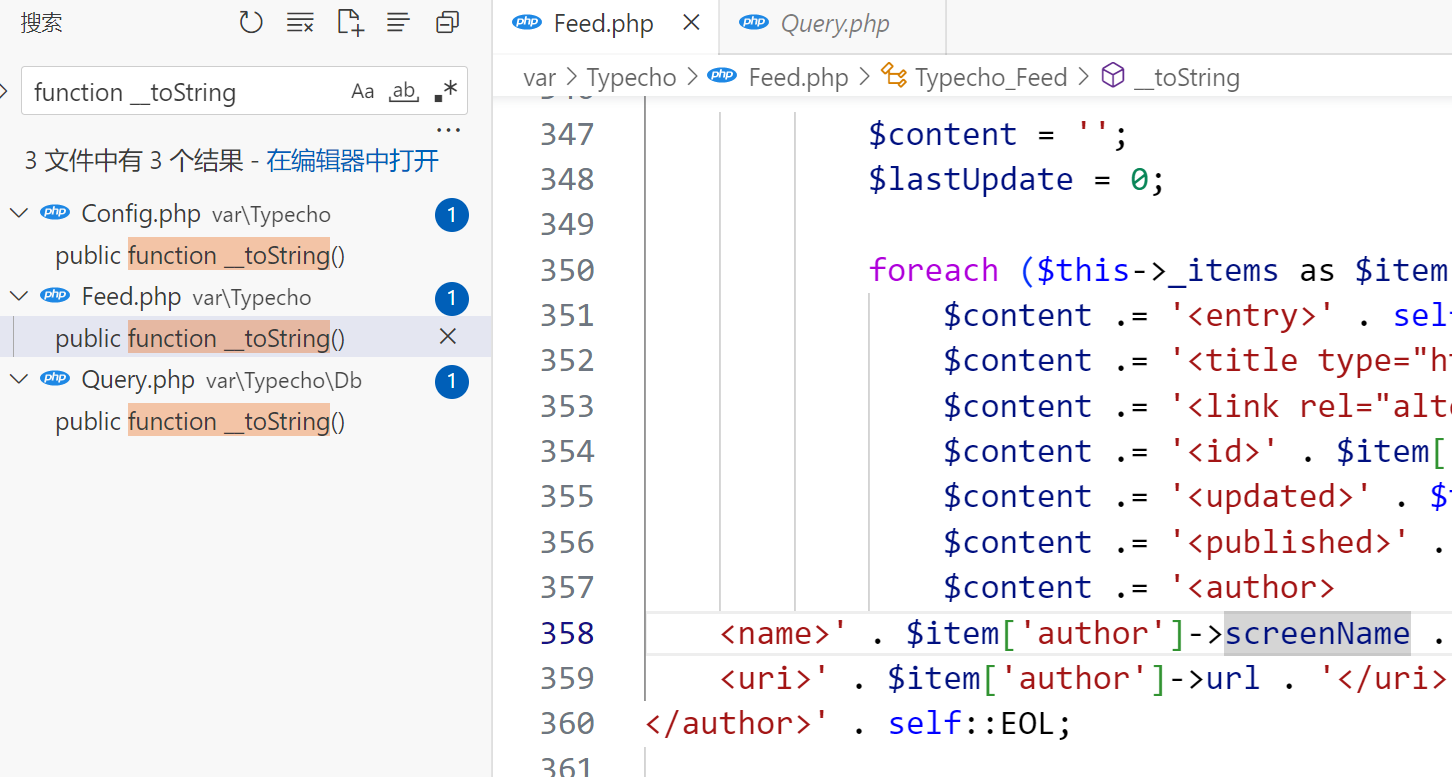1452x777 pixels.
Task: Collapse Query.php search result group
Action: point(19,380)
